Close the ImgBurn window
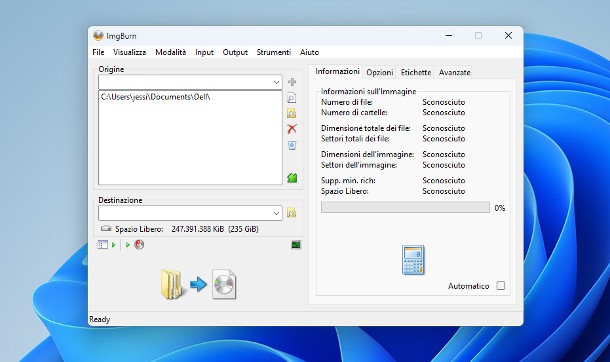This screenshot has height=362, width=610. [508, 35]
